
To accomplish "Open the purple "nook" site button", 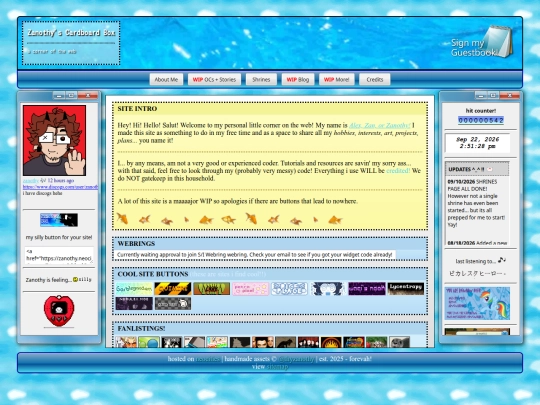I will point(367,289).
